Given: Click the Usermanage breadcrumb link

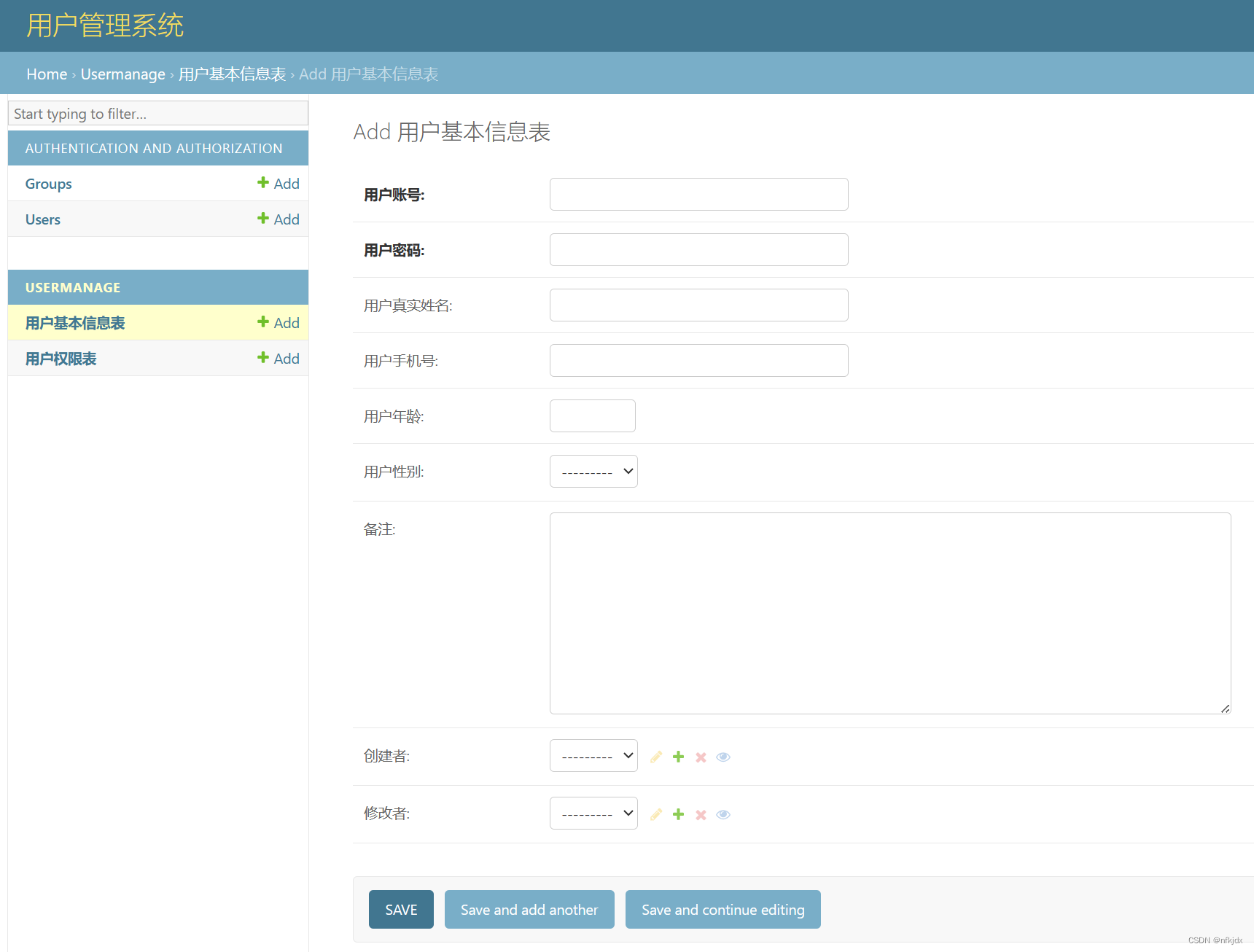Looking at the screenshot, I should click(122, 74).
